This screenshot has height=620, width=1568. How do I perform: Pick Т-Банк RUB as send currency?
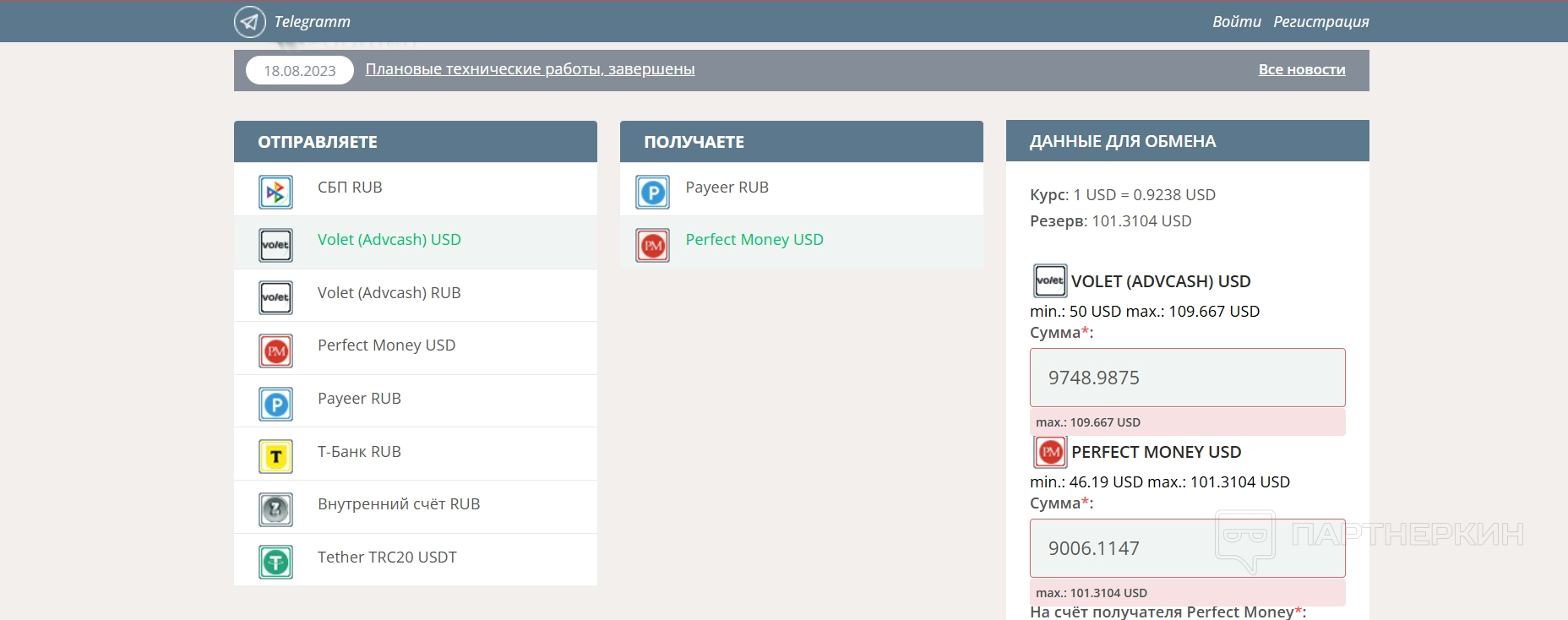click(x=416, y=454)
